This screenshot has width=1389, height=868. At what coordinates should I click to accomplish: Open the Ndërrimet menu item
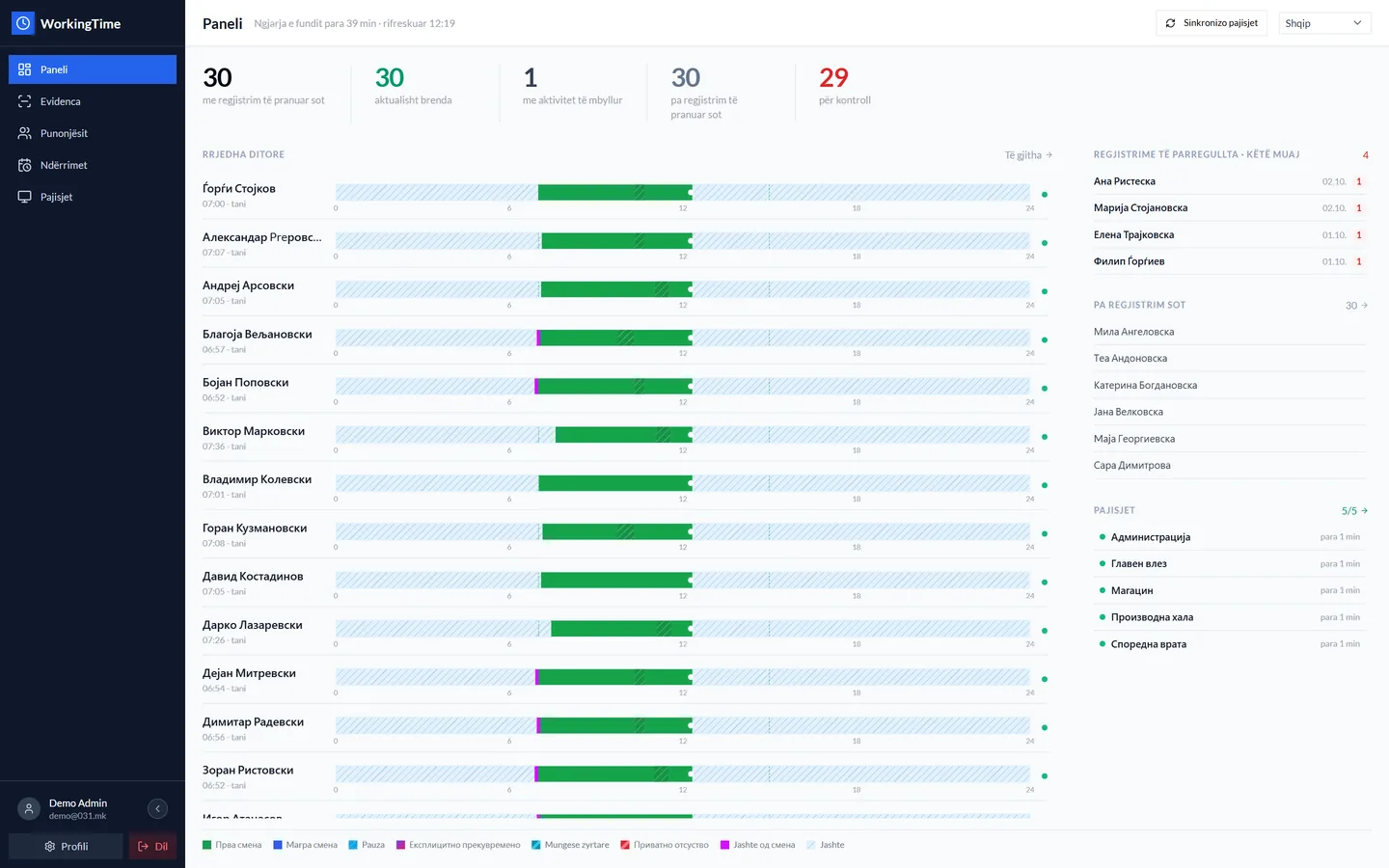pos(93,165)
